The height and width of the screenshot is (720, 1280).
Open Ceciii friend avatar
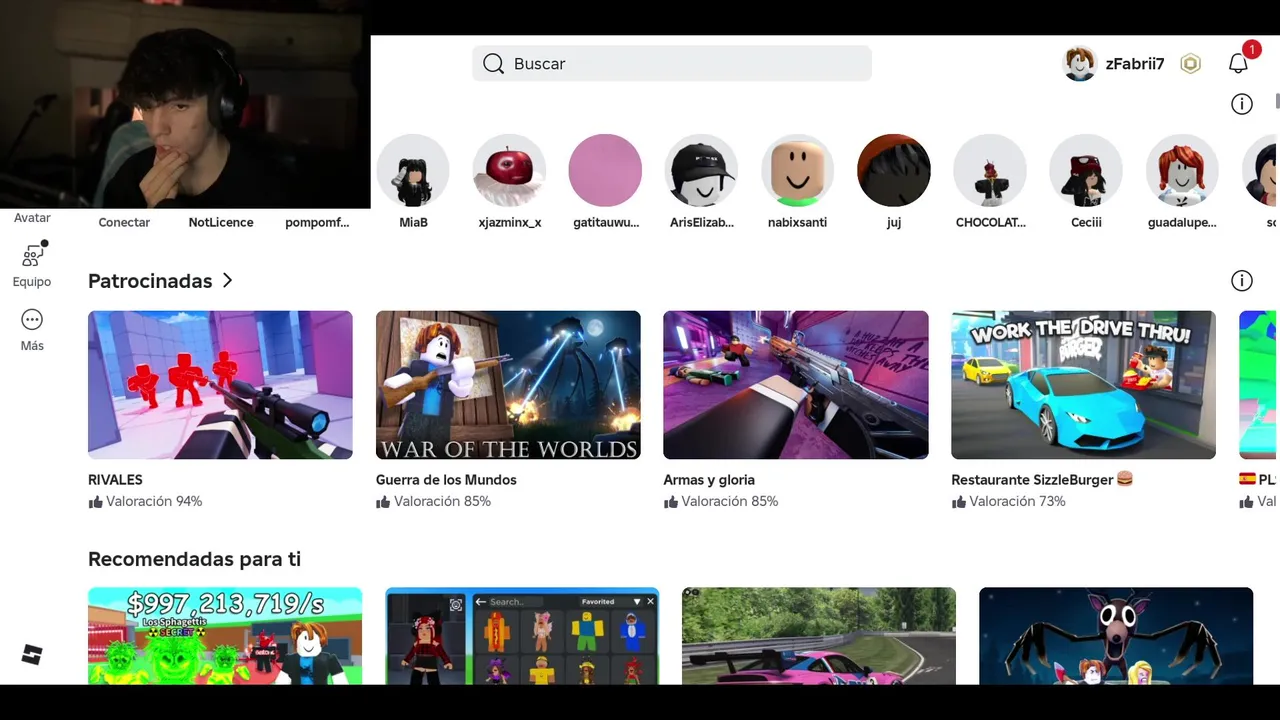(x=1086, y=171)
